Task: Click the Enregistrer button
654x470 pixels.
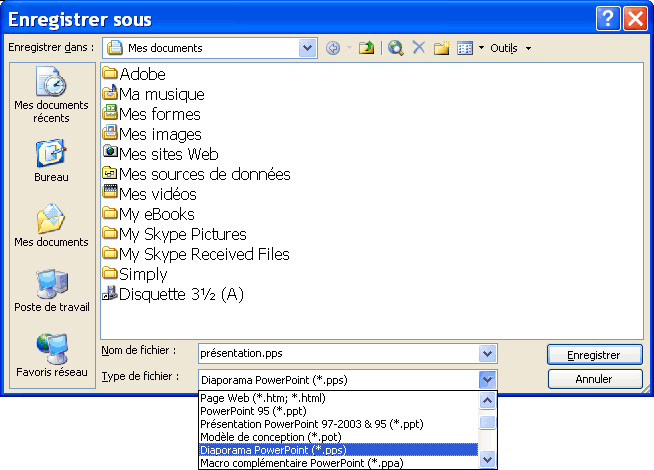Action: click(594, 355)
